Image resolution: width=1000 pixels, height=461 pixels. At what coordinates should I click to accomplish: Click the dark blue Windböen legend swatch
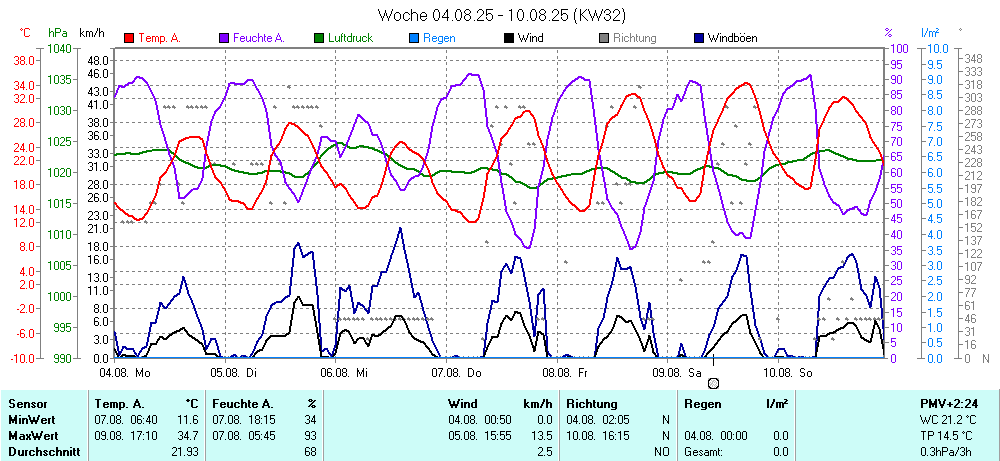(x=699, y=38)
